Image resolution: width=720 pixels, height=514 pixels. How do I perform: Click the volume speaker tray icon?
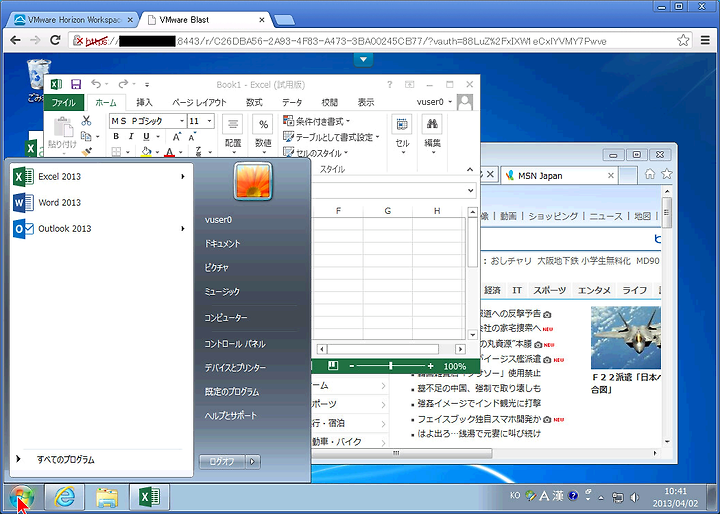[x=635, y=497]
